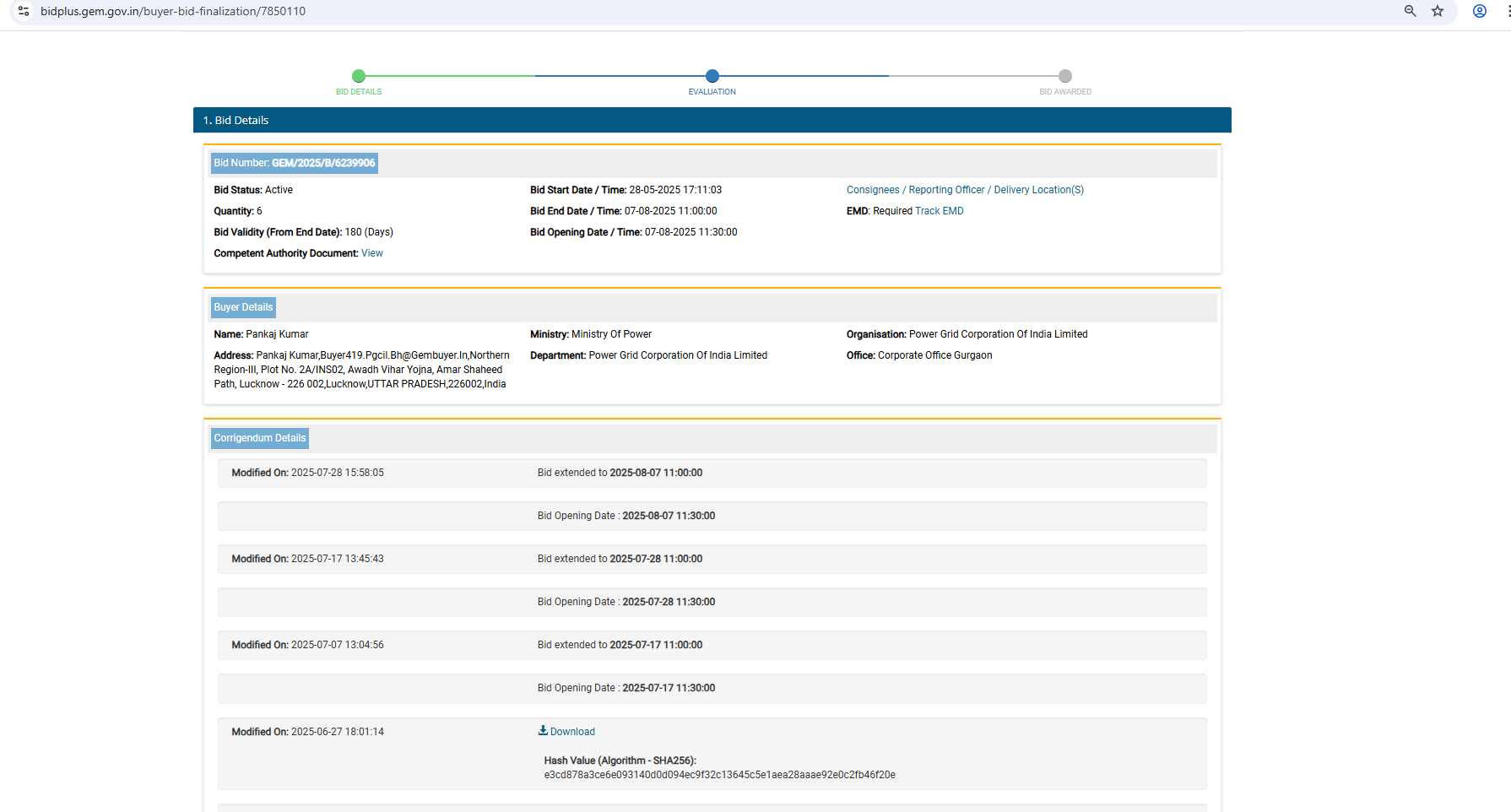Click Bid End Date 07-08-2025 11:00:00
Viewport: 1511px width, 812px height.
click(x=624, y=211)
